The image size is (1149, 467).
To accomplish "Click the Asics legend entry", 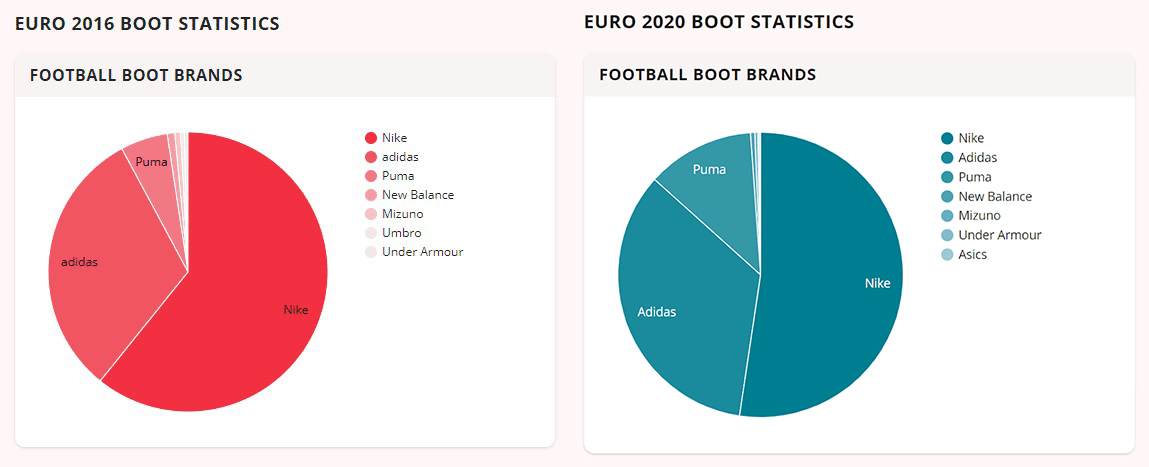I will (x=972, y=255).
